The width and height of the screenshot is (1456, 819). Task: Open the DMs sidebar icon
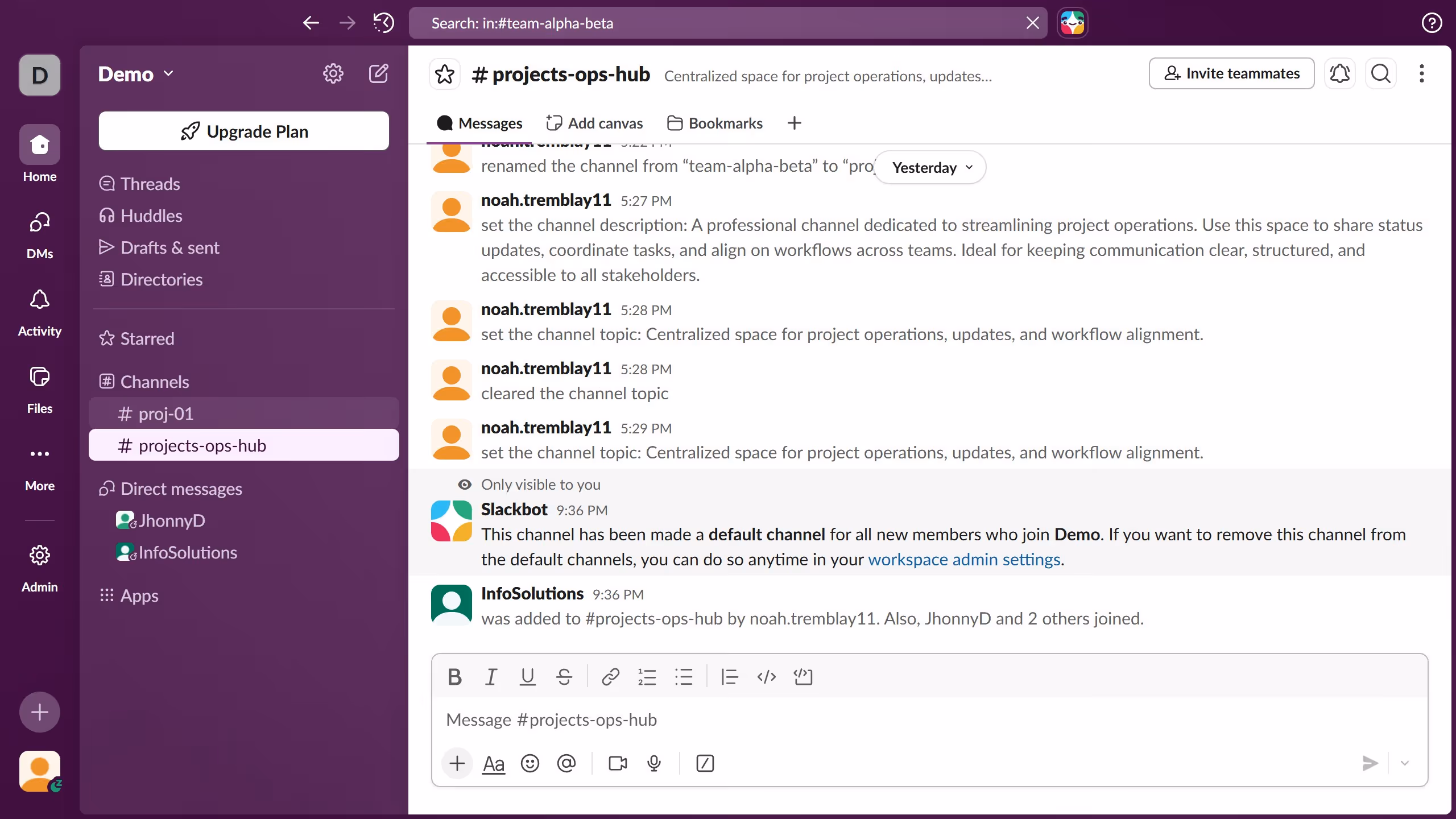click(x=40, y=235)
